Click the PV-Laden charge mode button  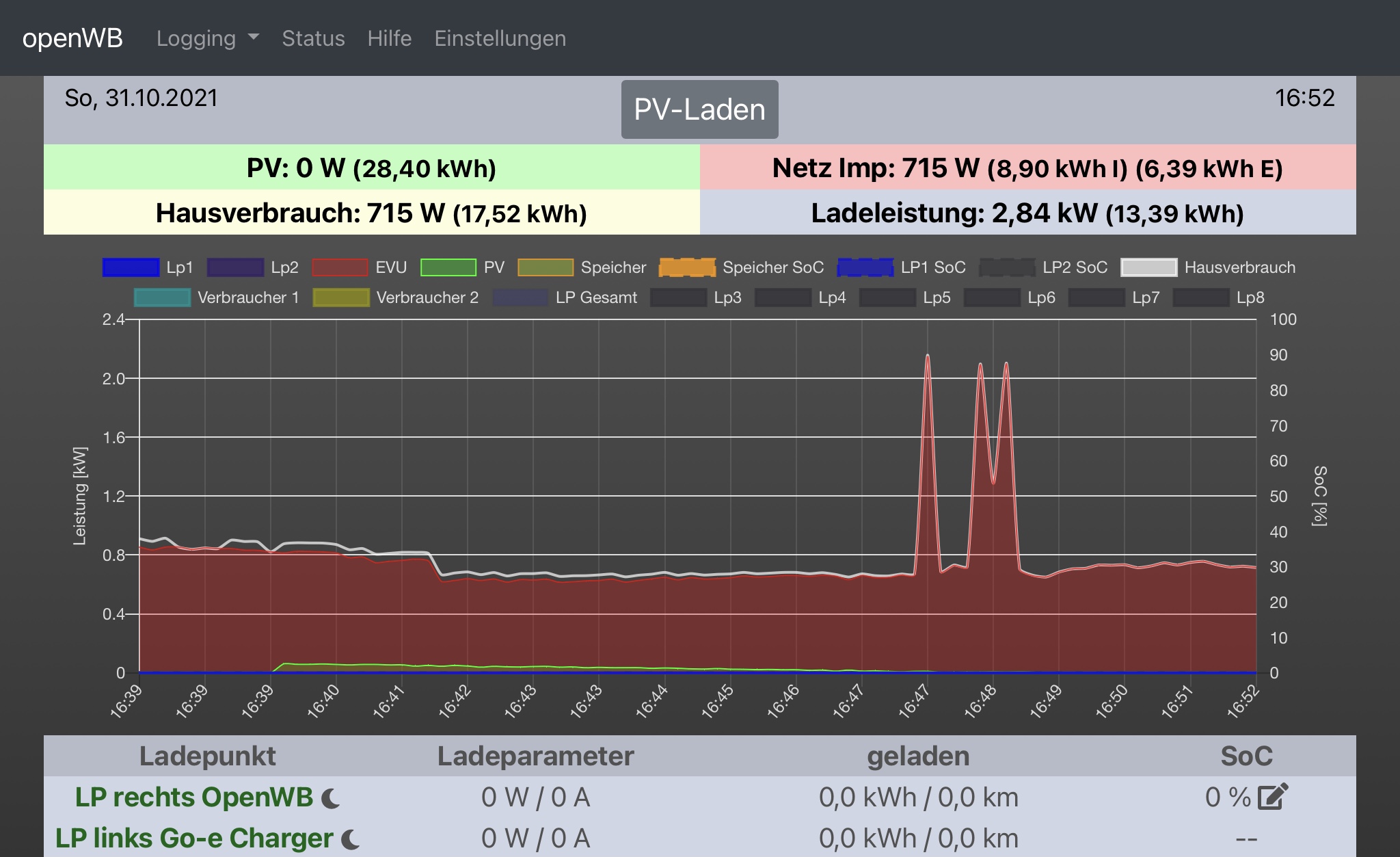point(699,109)
